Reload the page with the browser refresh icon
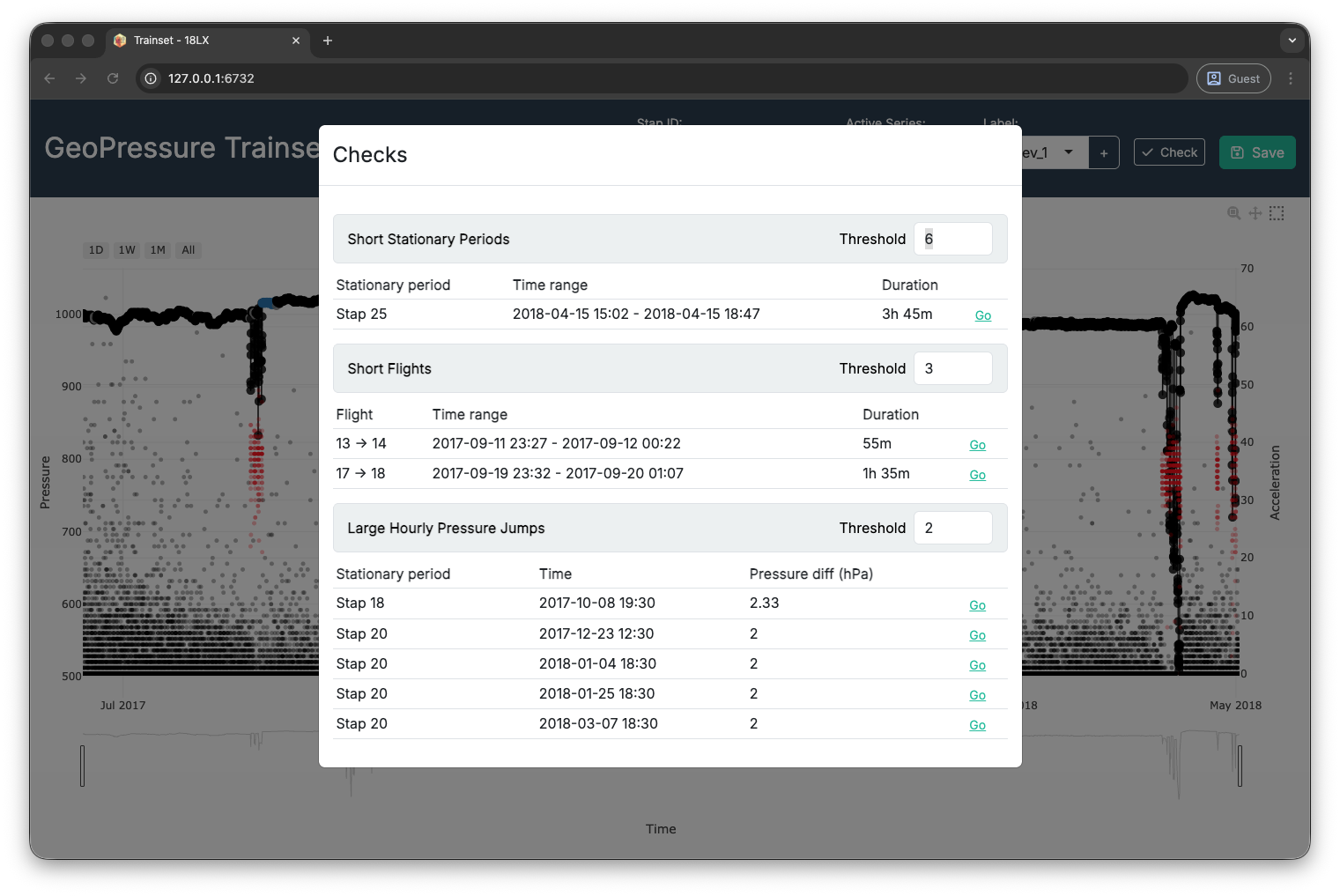1340x896 pixels. click(x=113, y=78)
